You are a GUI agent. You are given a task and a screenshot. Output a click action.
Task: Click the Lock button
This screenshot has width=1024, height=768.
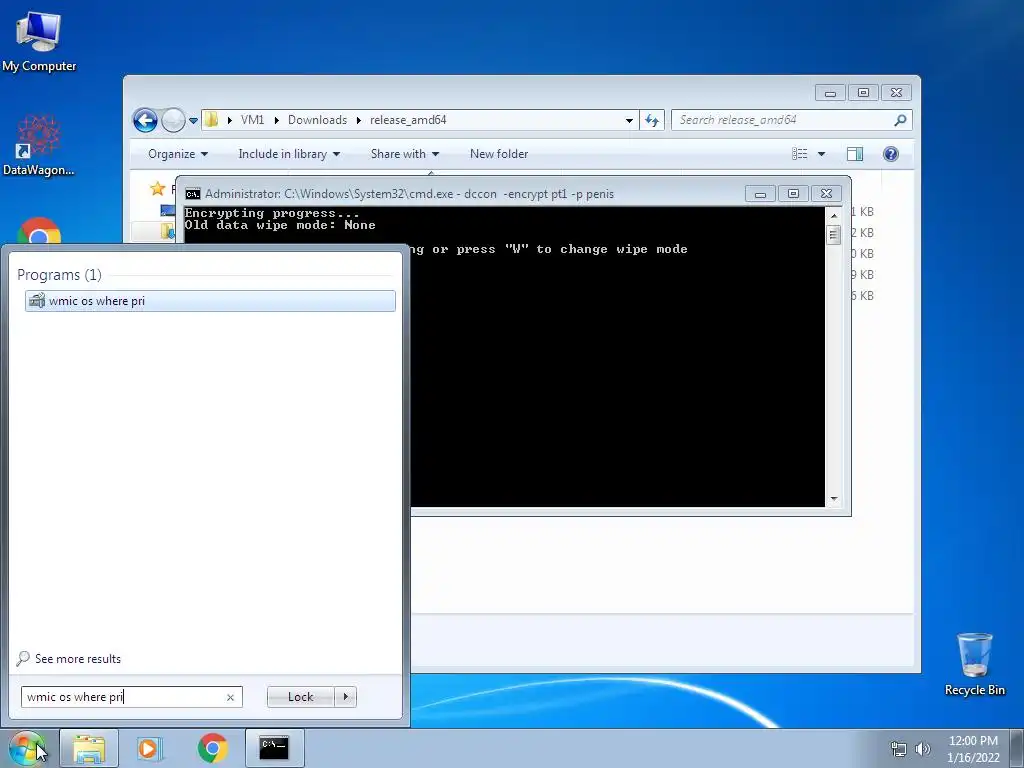300,697
